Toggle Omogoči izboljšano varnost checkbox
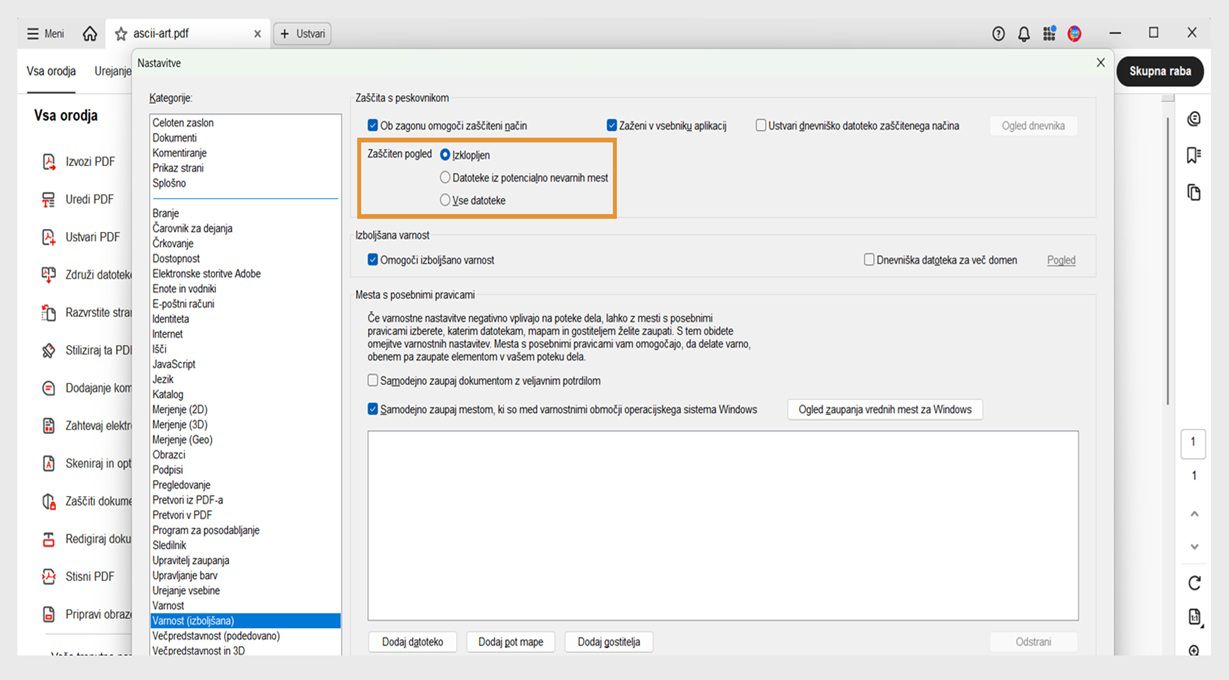 (373, 260)
